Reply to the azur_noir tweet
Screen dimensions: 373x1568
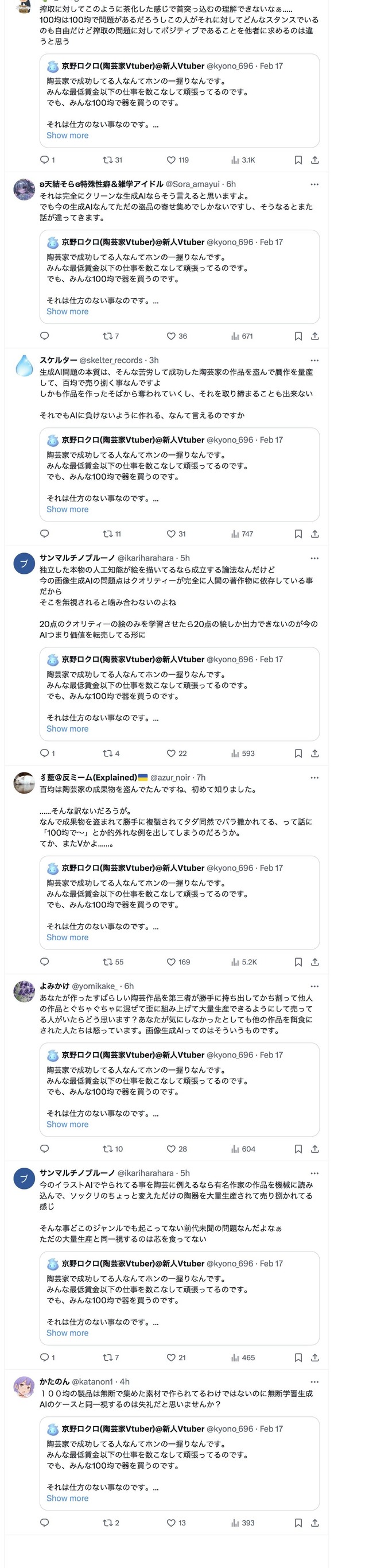pos(44,961)
